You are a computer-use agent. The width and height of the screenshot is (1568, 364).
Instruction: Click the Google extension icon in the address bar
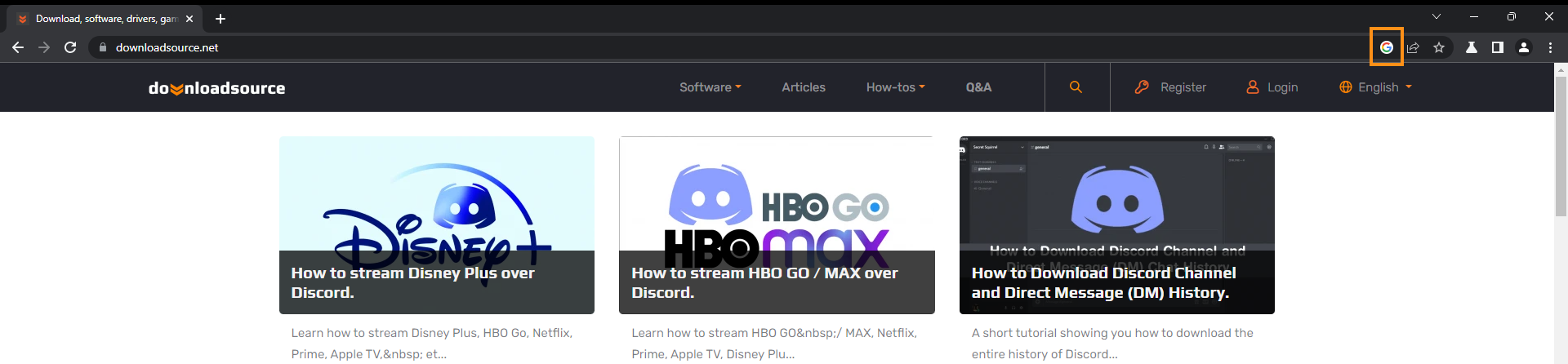[x=1387, y=47]
